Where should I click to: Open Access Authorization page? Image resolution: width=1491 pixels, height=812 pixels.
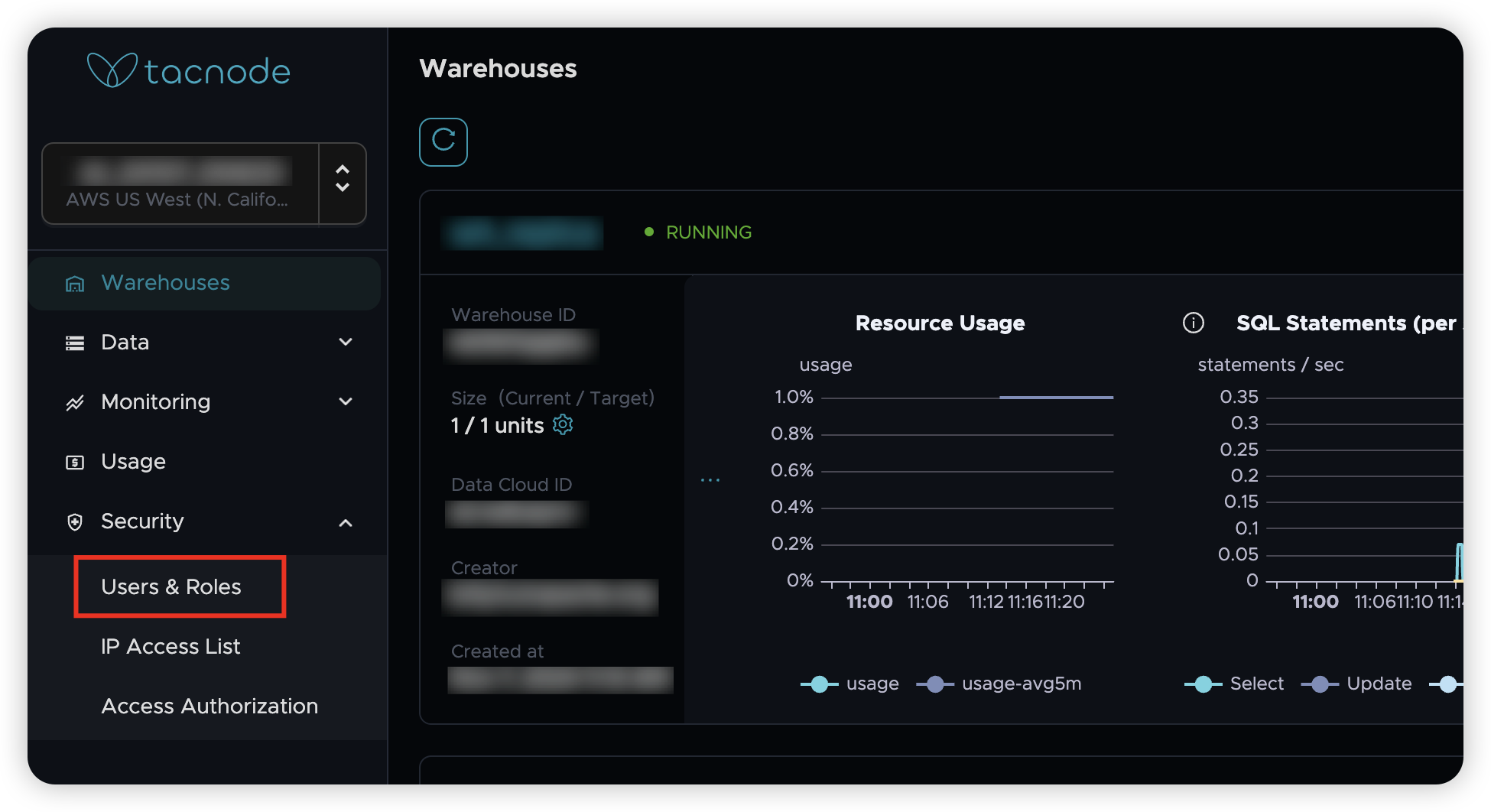point(210,706)
